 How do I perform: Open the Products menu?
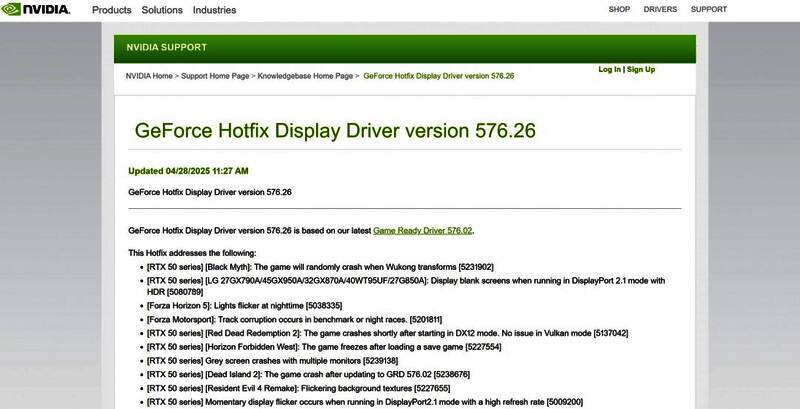coord(111,10)
